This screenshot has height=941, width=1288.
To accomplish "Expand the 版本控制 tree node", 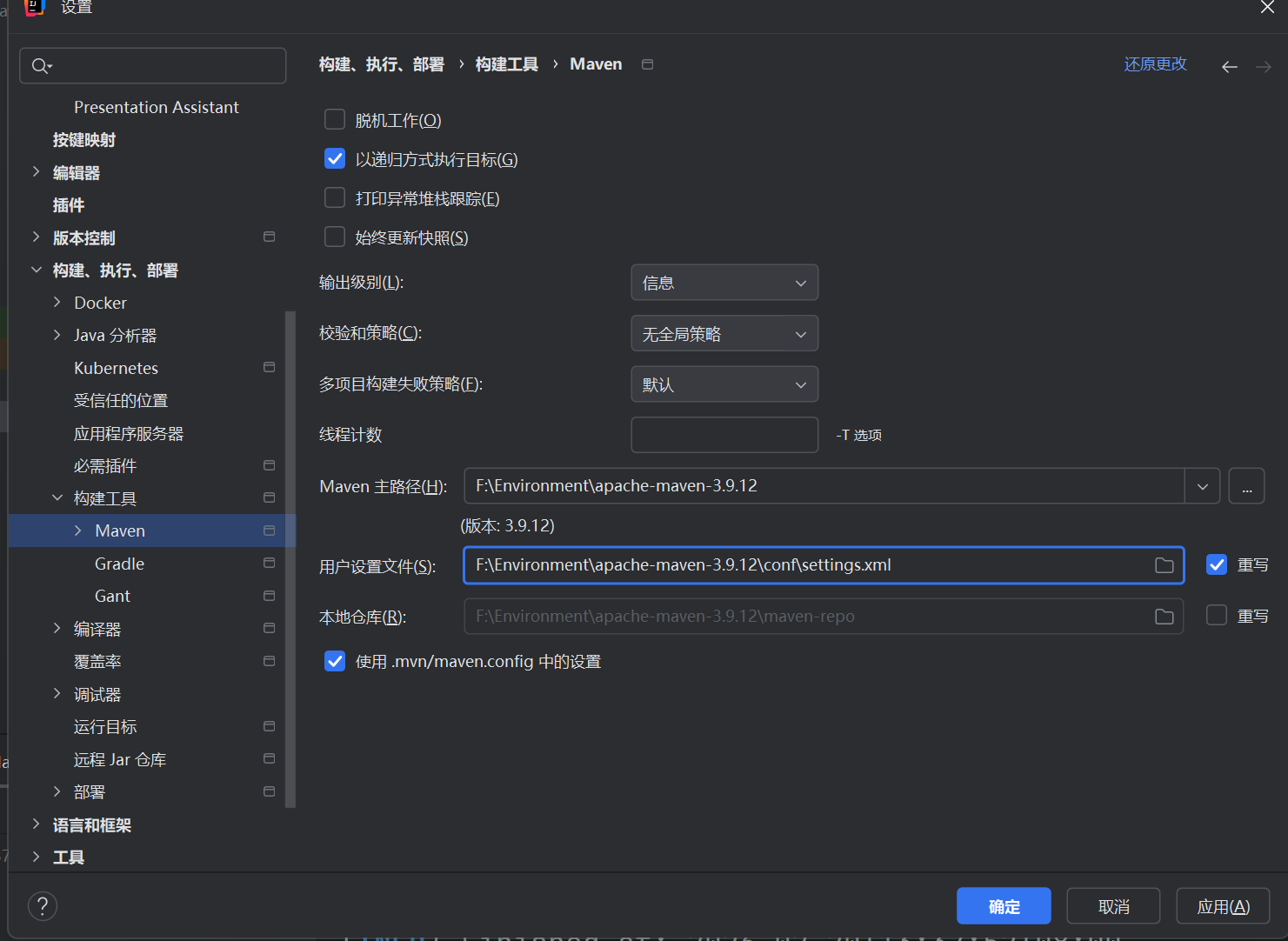I will point(36,237).
